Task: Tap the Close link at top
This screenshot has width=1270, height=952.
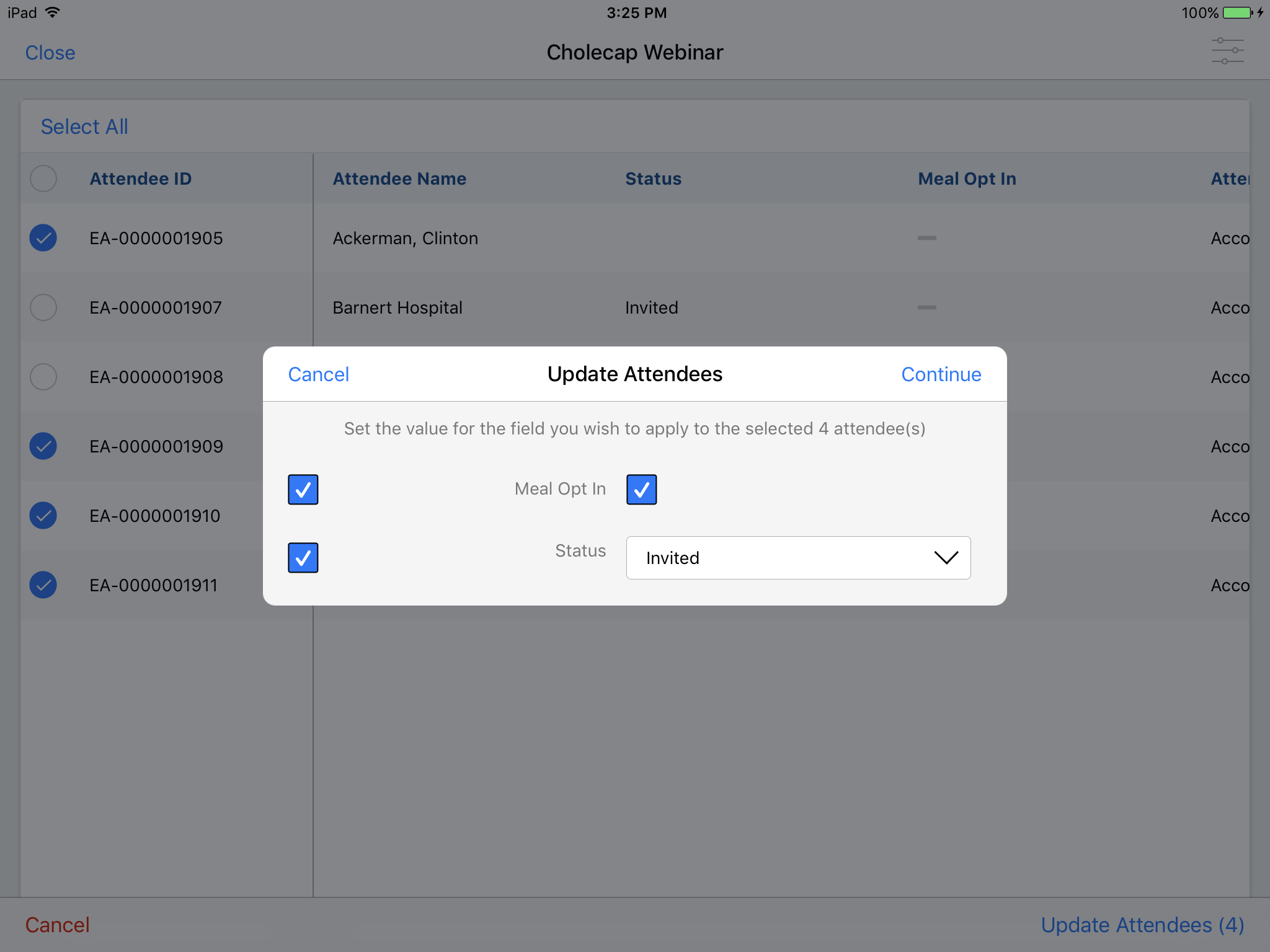Action: 50,53
